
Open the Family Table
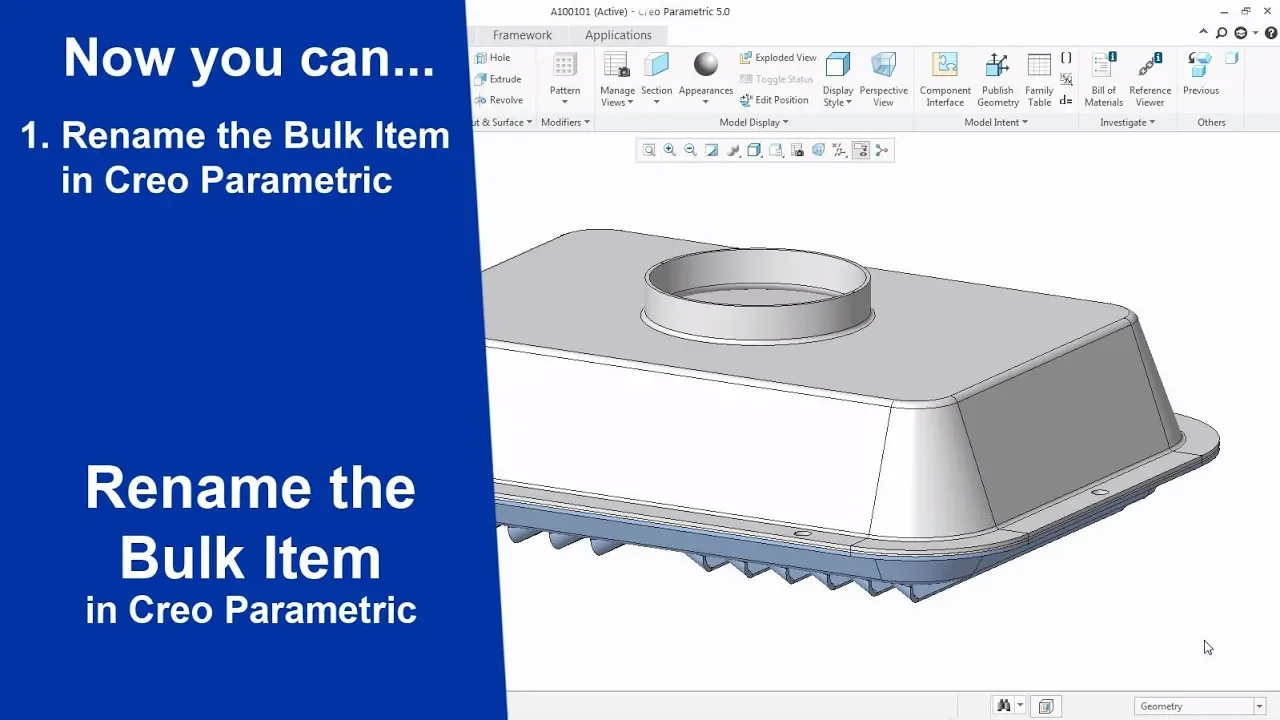[1040, 78]
